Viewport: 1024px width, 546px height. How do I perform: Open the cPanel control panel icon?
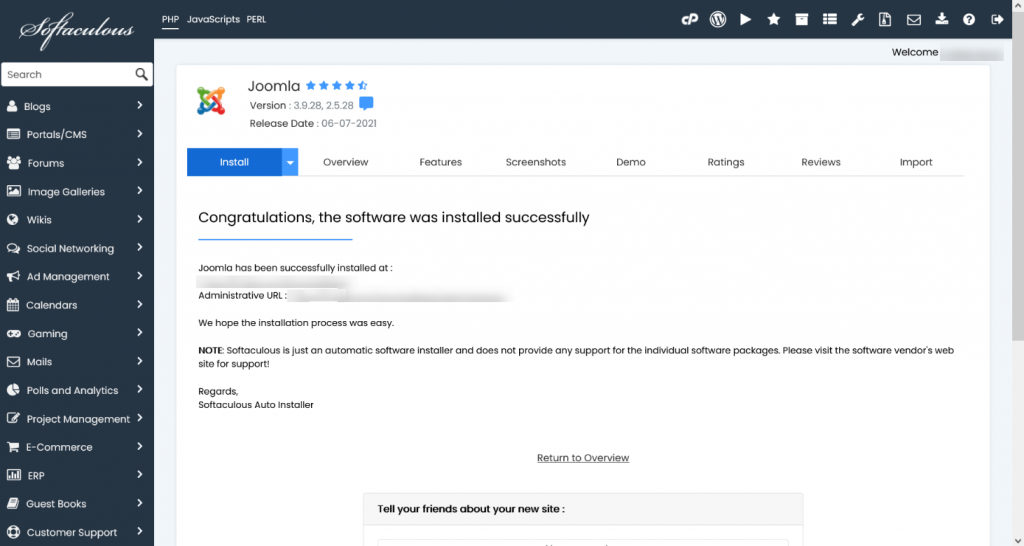coord(690,20)
